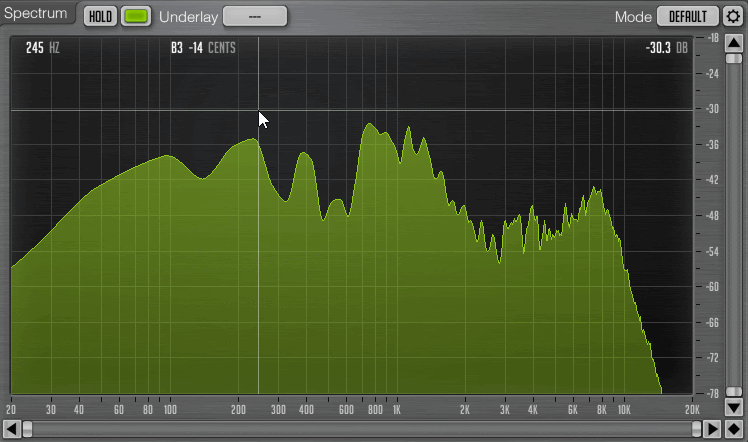Click the 20K frequency axis label
The height and width of the screenshot is (442, 748).
pos(692,410)
